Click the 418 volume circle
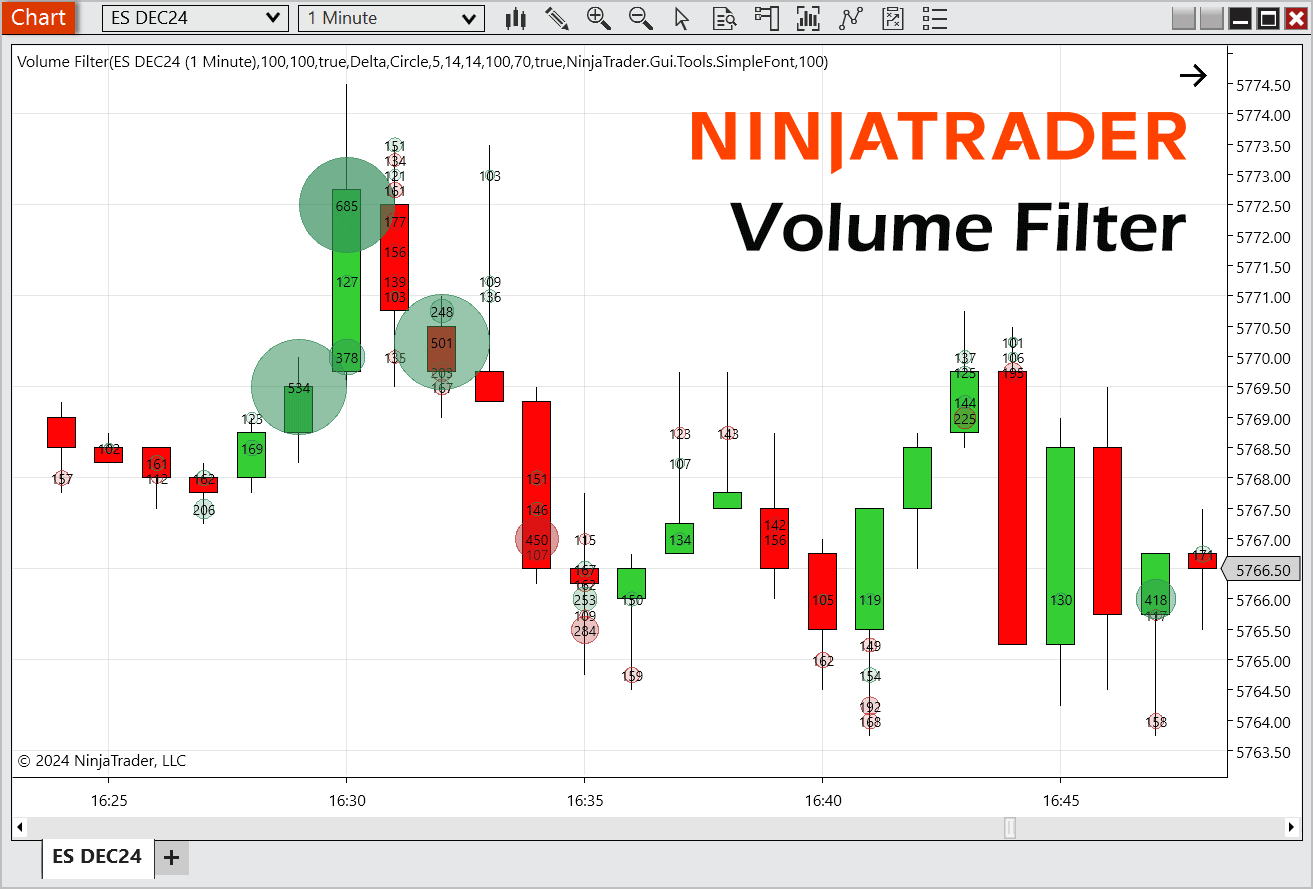 tap(1156, 600)
